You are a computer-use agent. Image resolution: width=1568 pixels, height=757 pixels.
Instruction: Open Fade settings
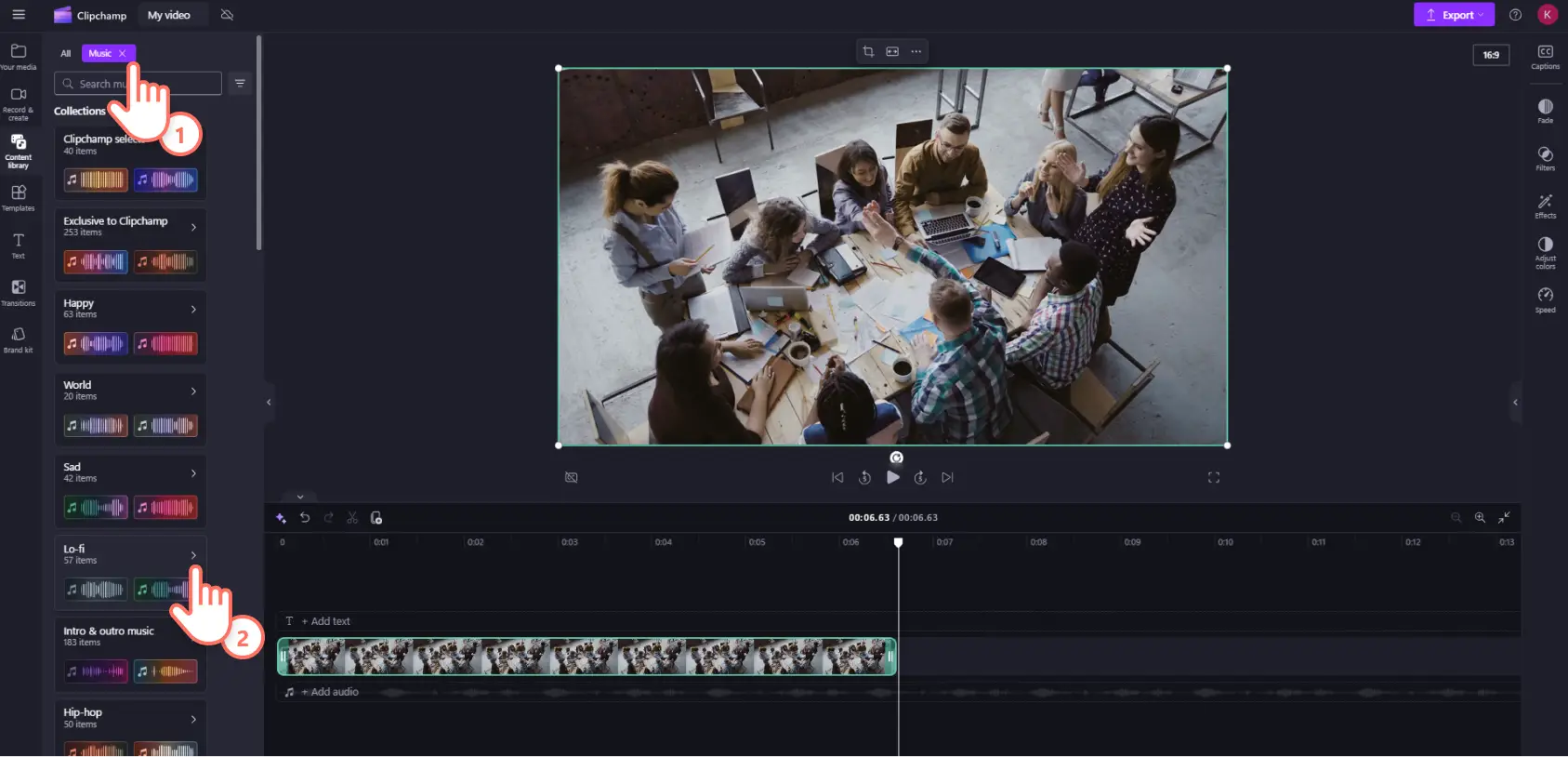(1545, 111)
